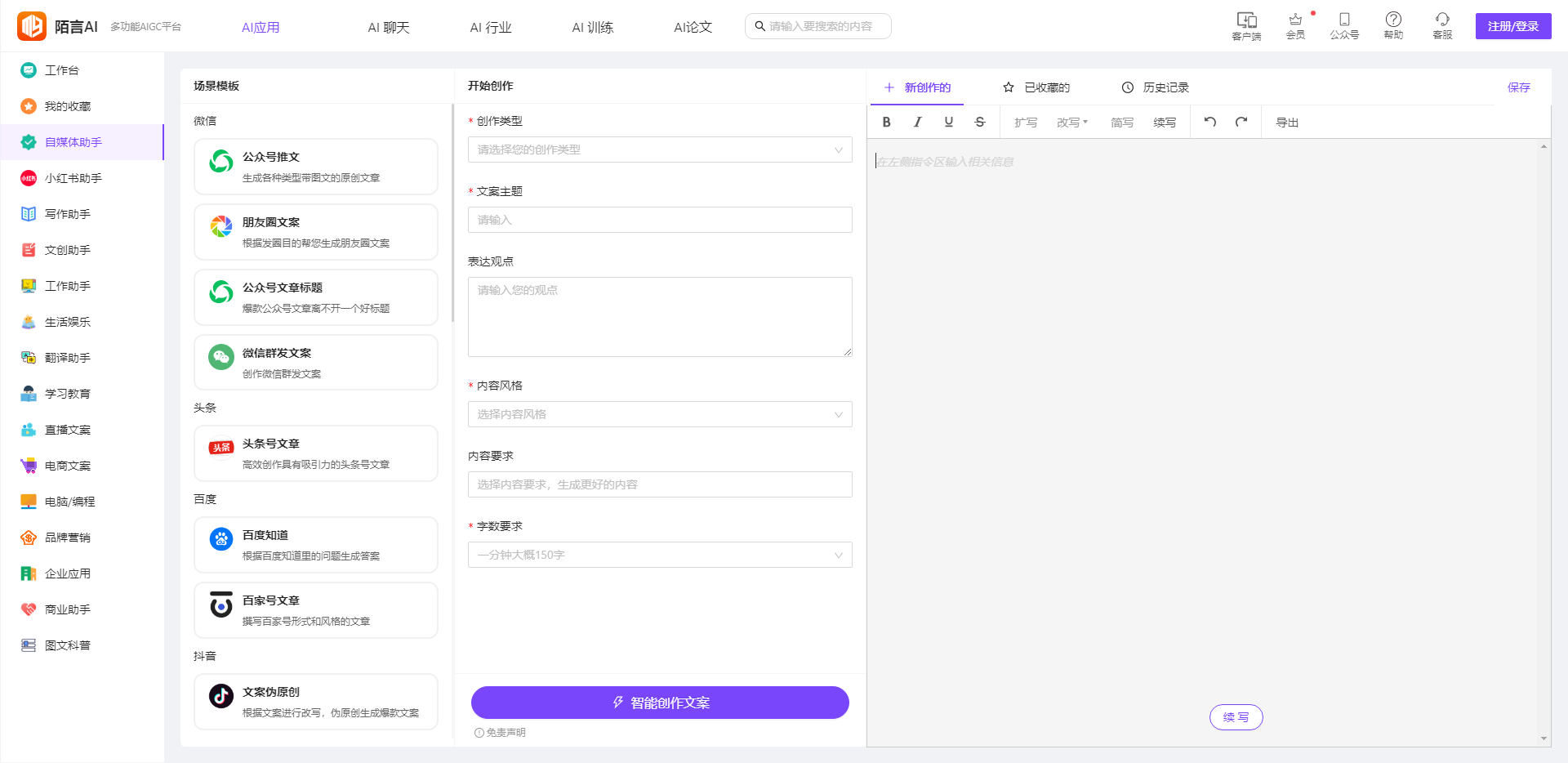Viewport: 1568px width, 763px height.
Task: Select 商业助手 in the sidebar
Action: coord(82,609)
